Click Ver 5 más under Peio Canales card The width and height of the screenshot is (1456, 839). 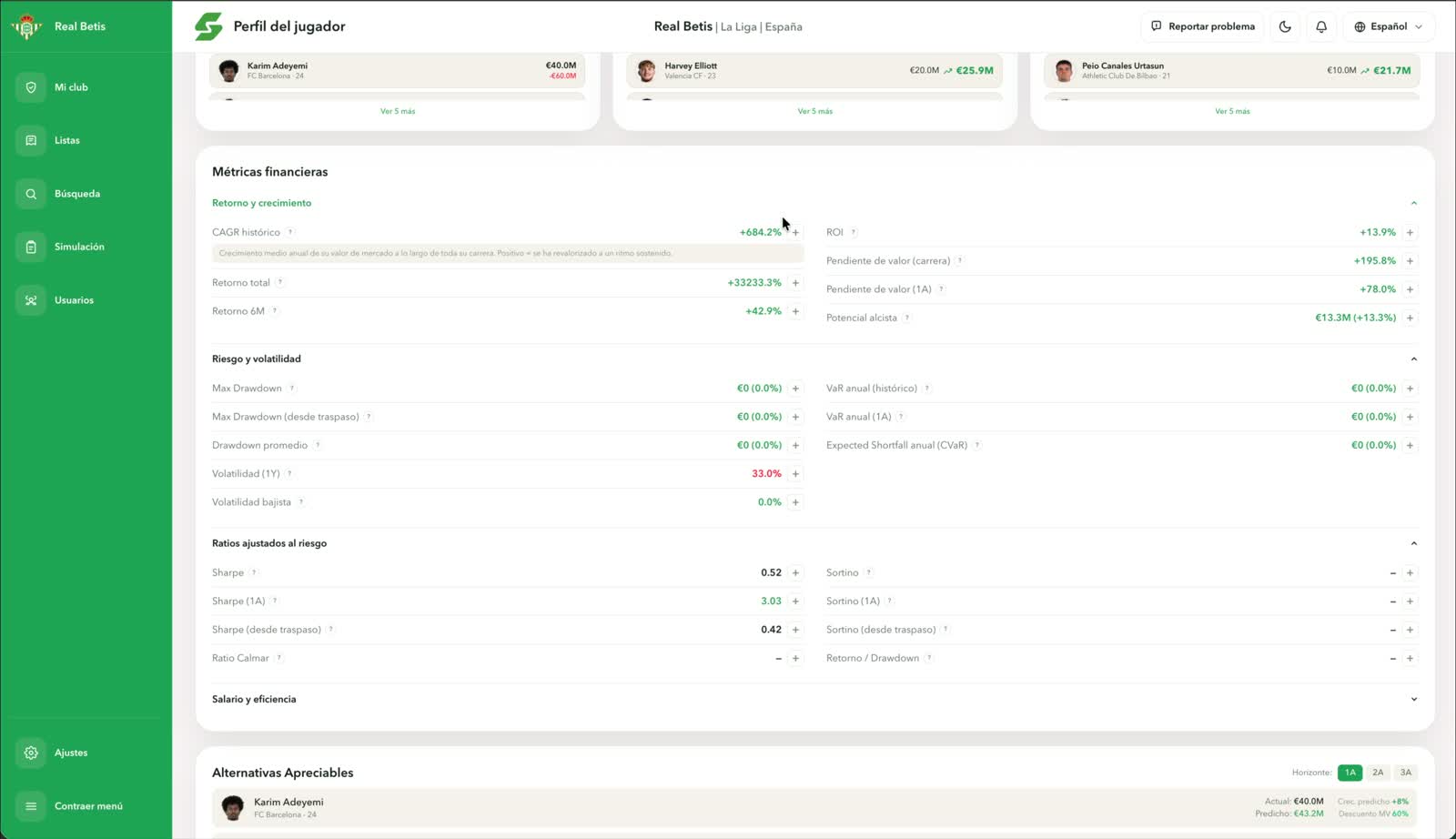click(x=1232, y=111)
